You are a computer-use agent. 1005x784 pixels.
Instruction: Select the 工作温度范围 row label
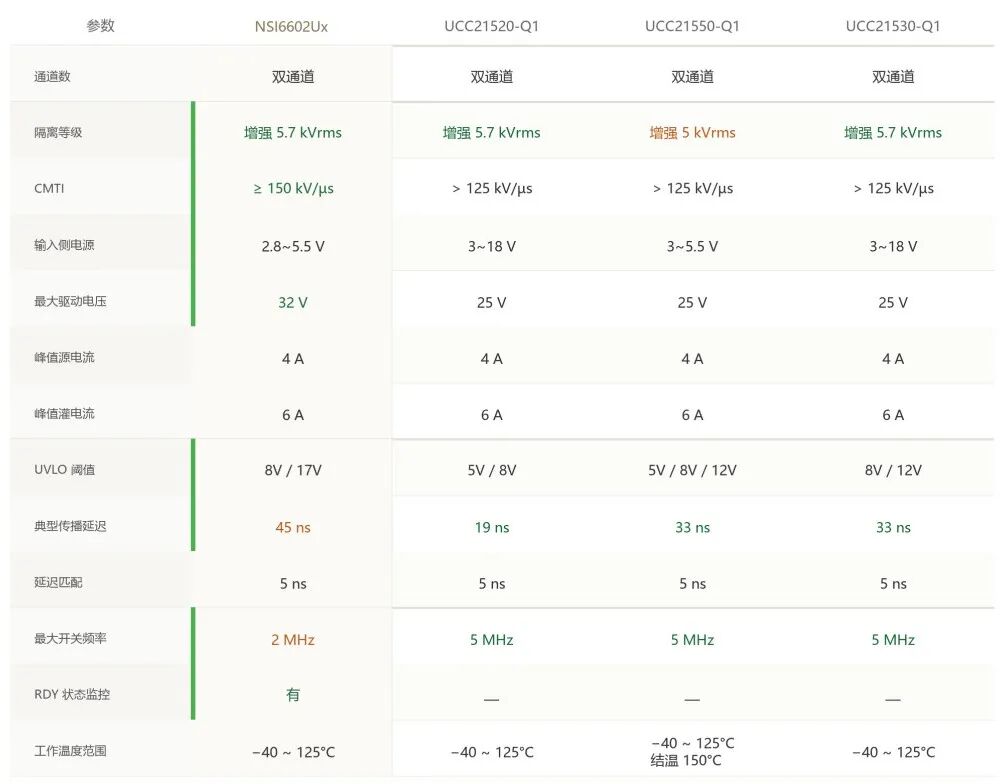coord(70,751)
